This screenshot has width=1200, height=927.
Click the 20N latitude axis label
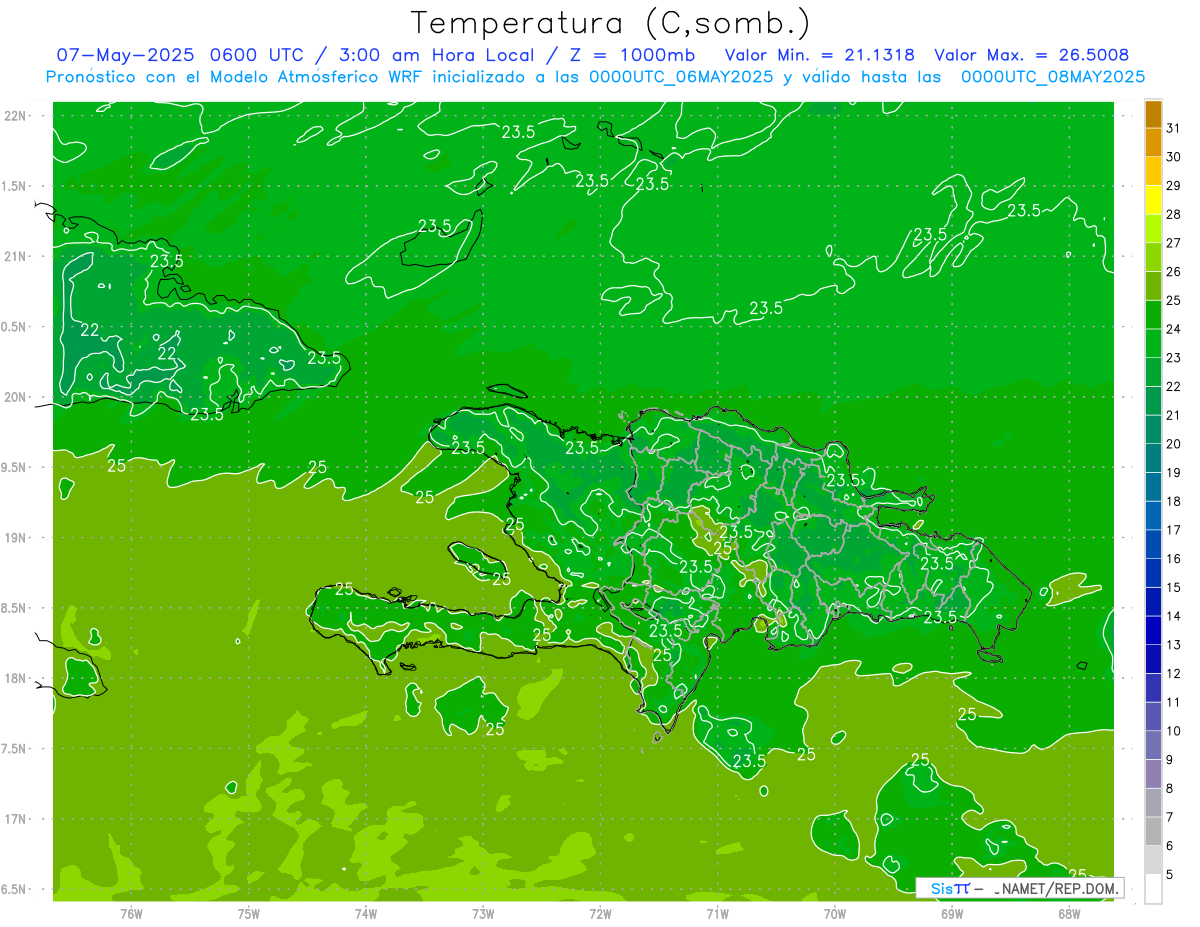pos(15,397)
